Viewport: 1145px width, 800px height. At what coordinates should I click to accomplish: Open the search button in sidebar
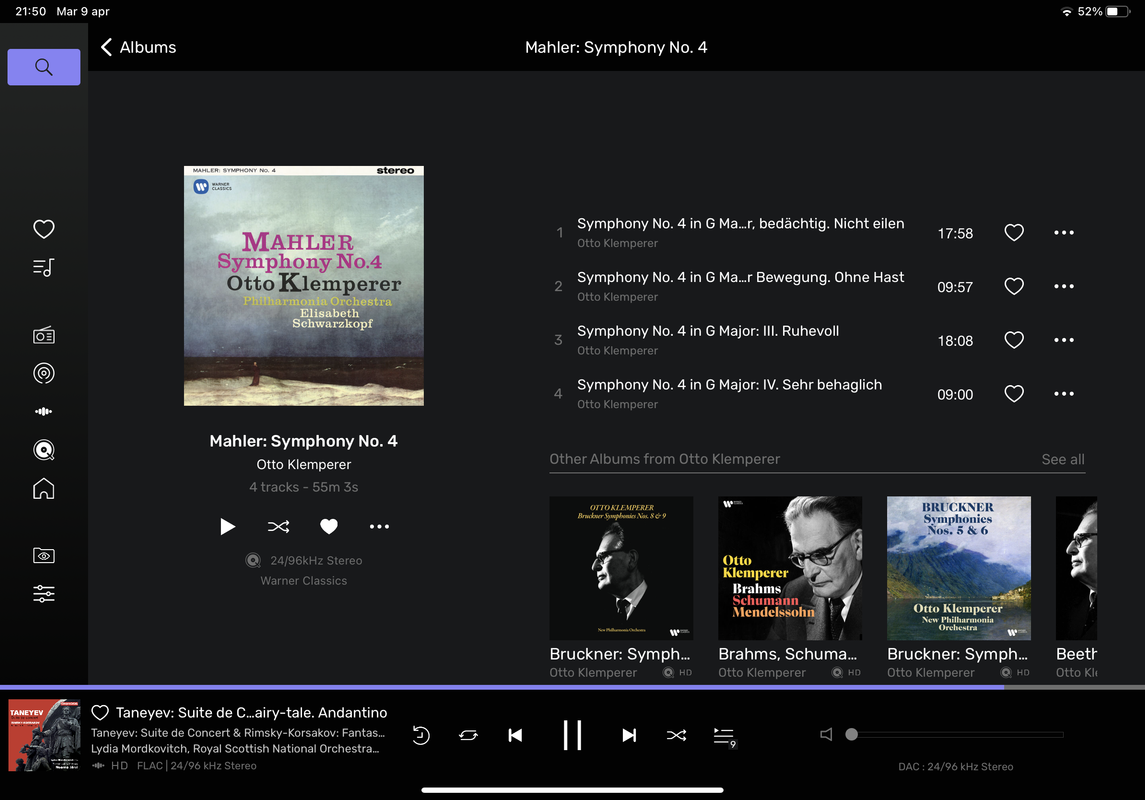44,67
